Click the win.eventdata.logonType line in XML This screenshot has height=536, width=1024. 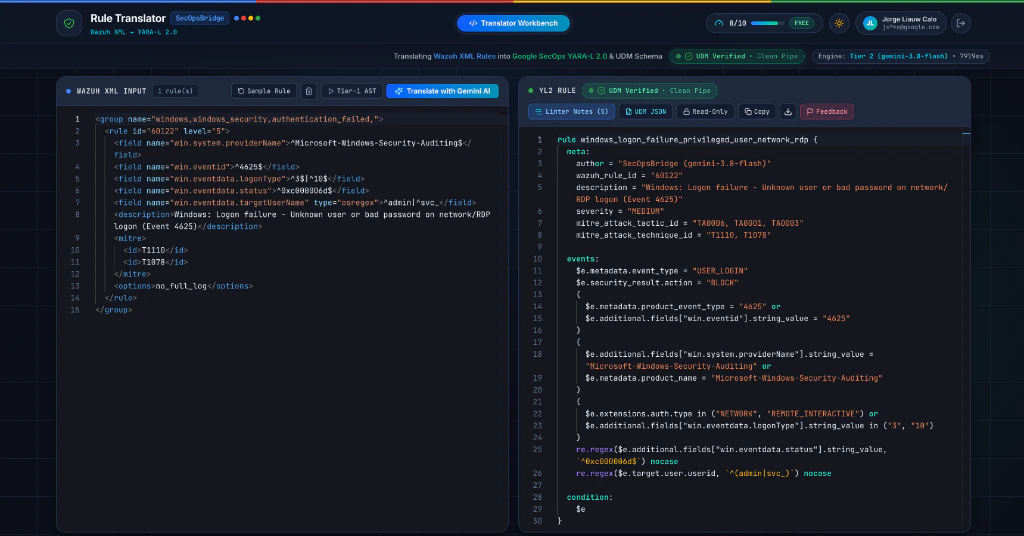(239, 179)
